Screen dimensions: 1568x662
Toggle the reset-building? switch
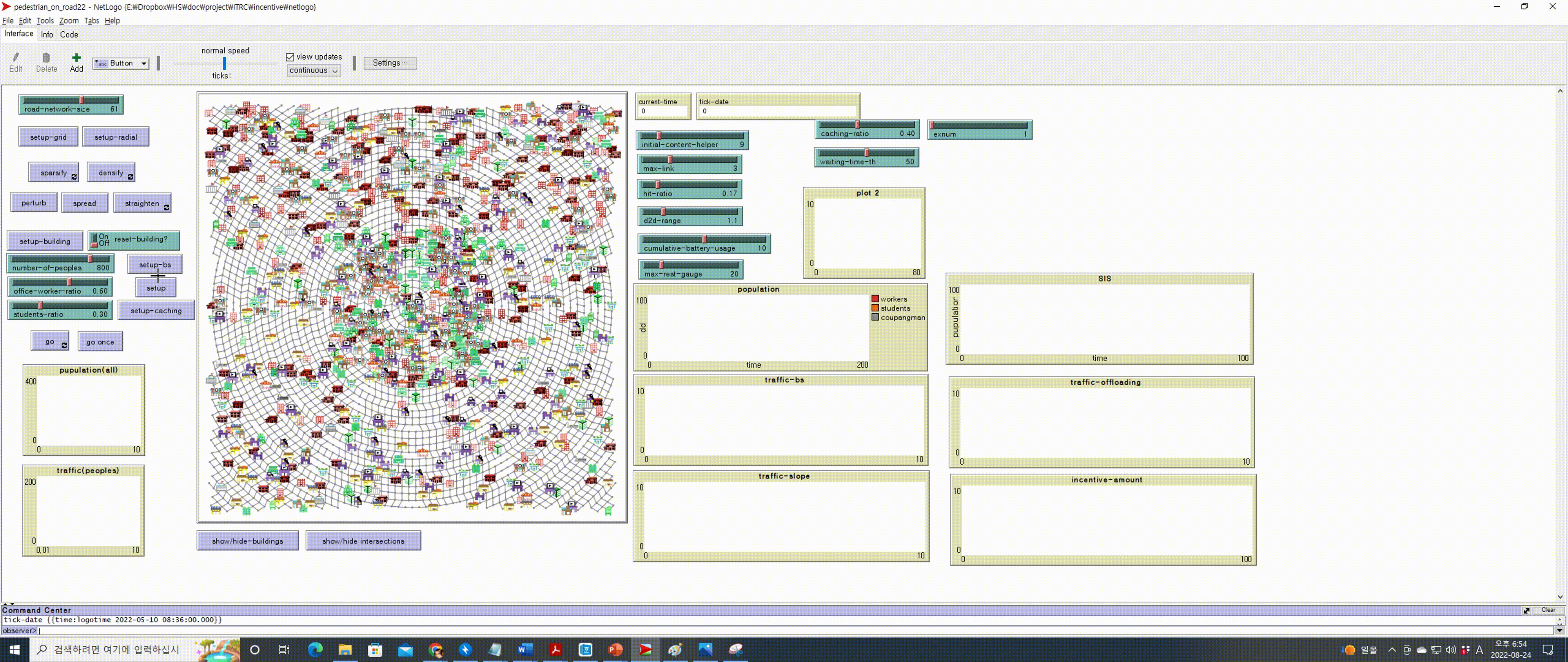point(94,240)
